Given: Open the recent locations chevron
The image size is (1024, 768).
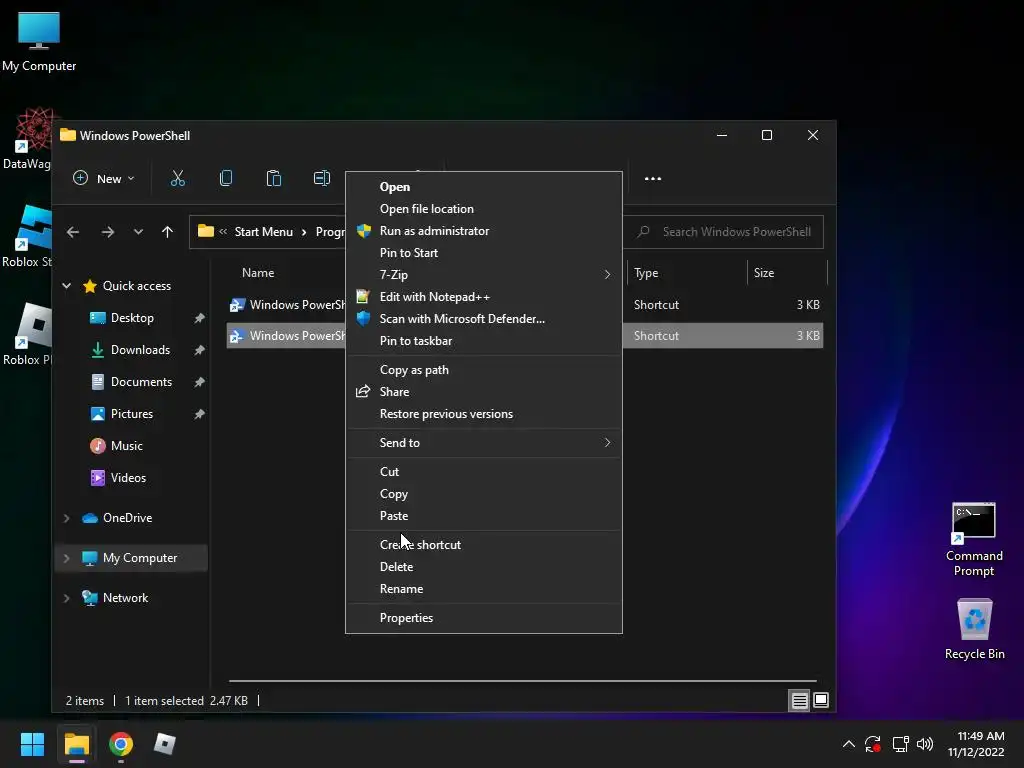Looking at the screenshot, I should point(138,232).
